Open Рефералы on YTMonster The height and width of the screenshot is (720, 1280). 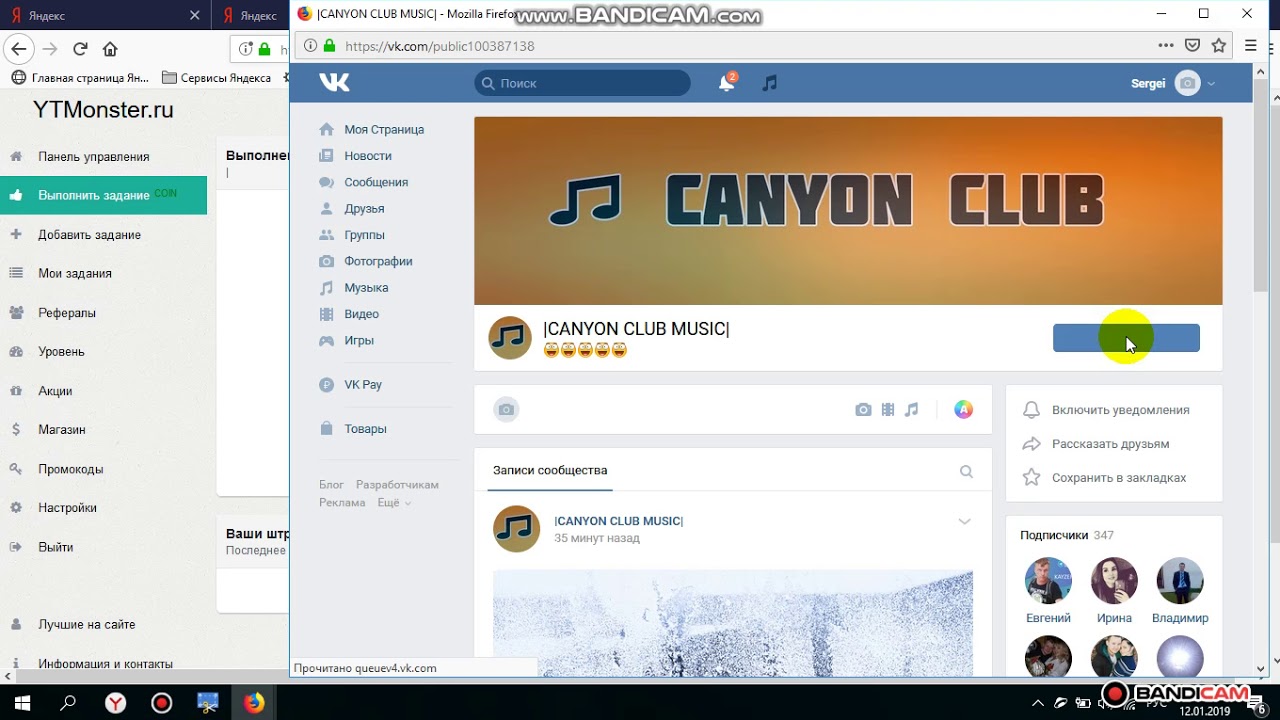click(x=67, y=313)
